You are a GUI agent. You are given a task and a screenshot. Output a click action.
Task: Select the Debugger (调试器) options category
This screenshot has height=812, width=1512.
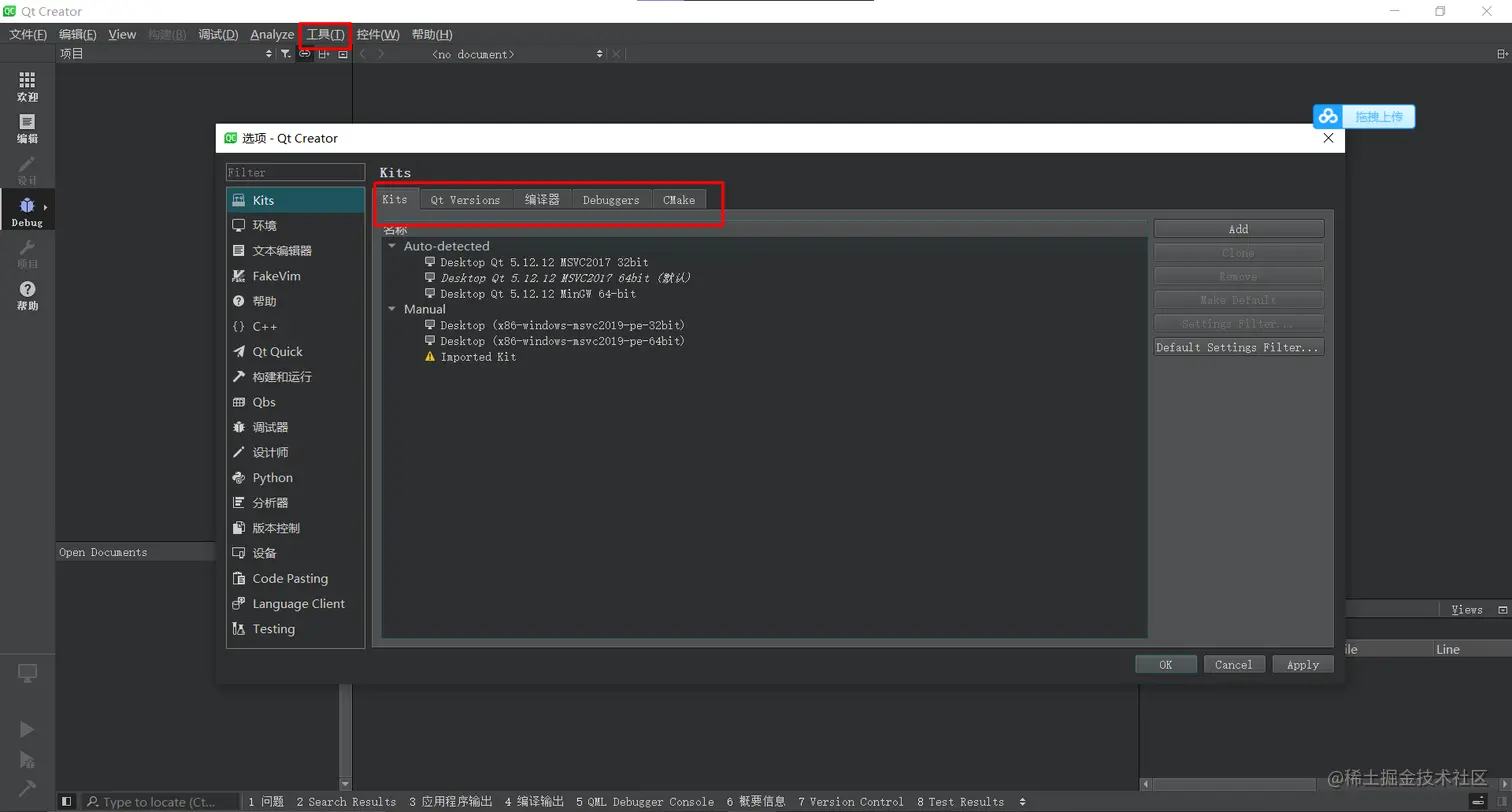(x=295, y=427)
